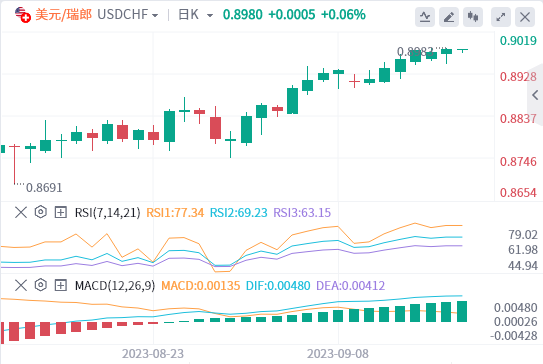Open the USDCHF symbol dropdown
This screenshot has width=543, height=364.
tap(128, 15)
